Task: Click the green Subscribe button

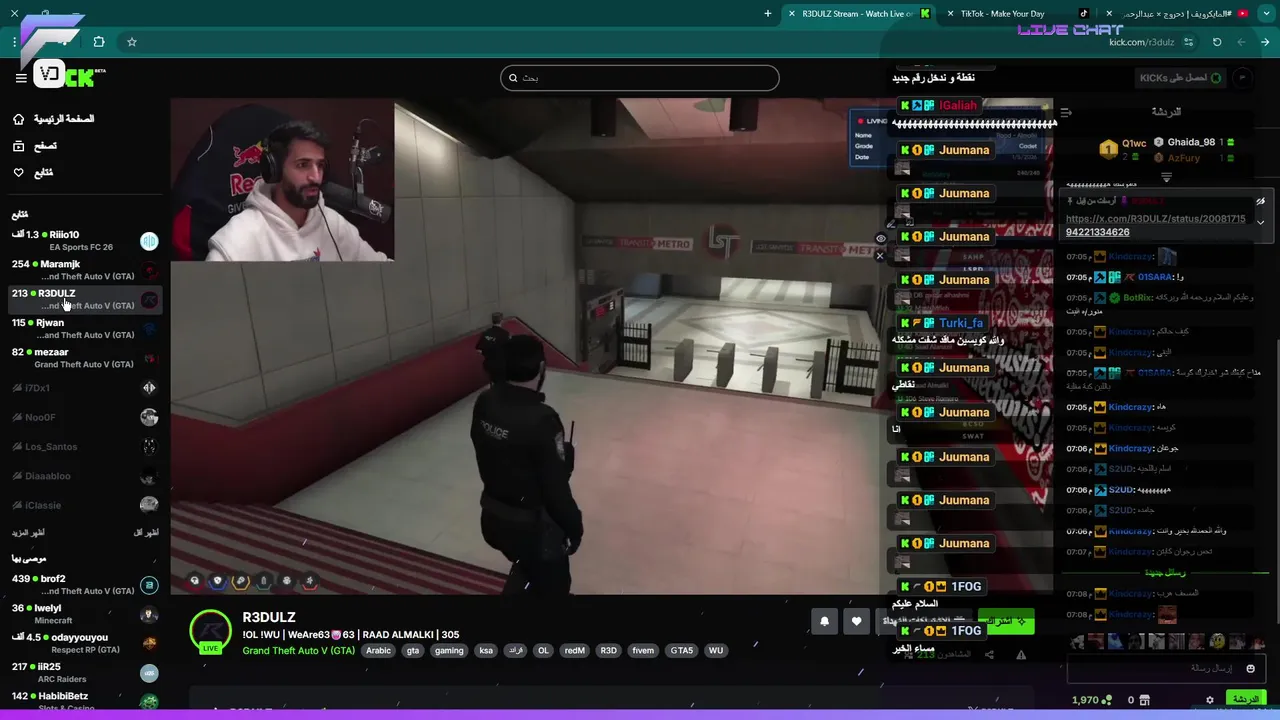Action: pos(1005,621)
